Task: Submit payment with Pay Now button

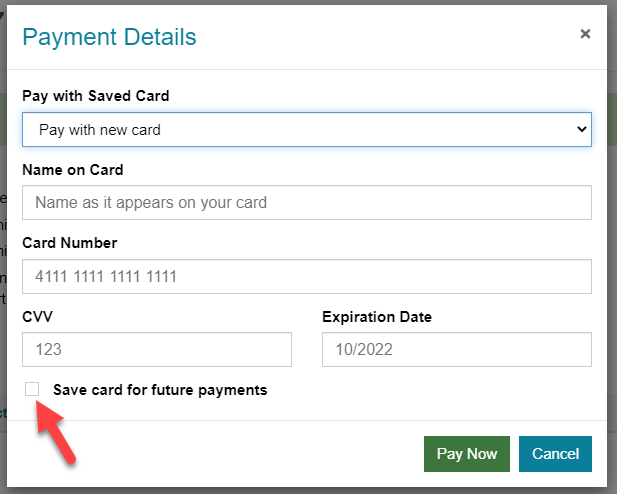Action: coord(467,454)
